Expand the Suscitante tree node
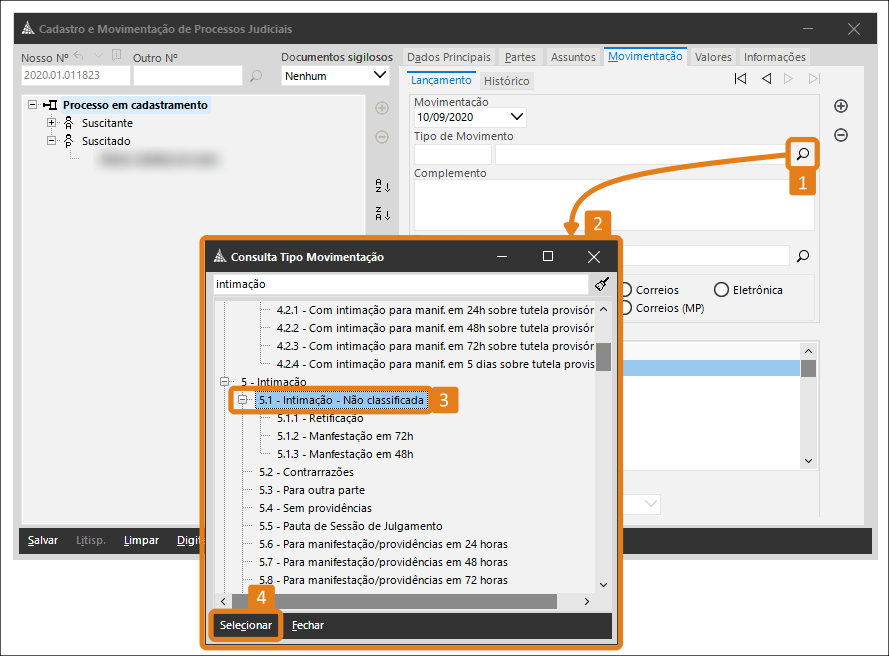Viewport: 889px width, 656px height. pos(52,123)
